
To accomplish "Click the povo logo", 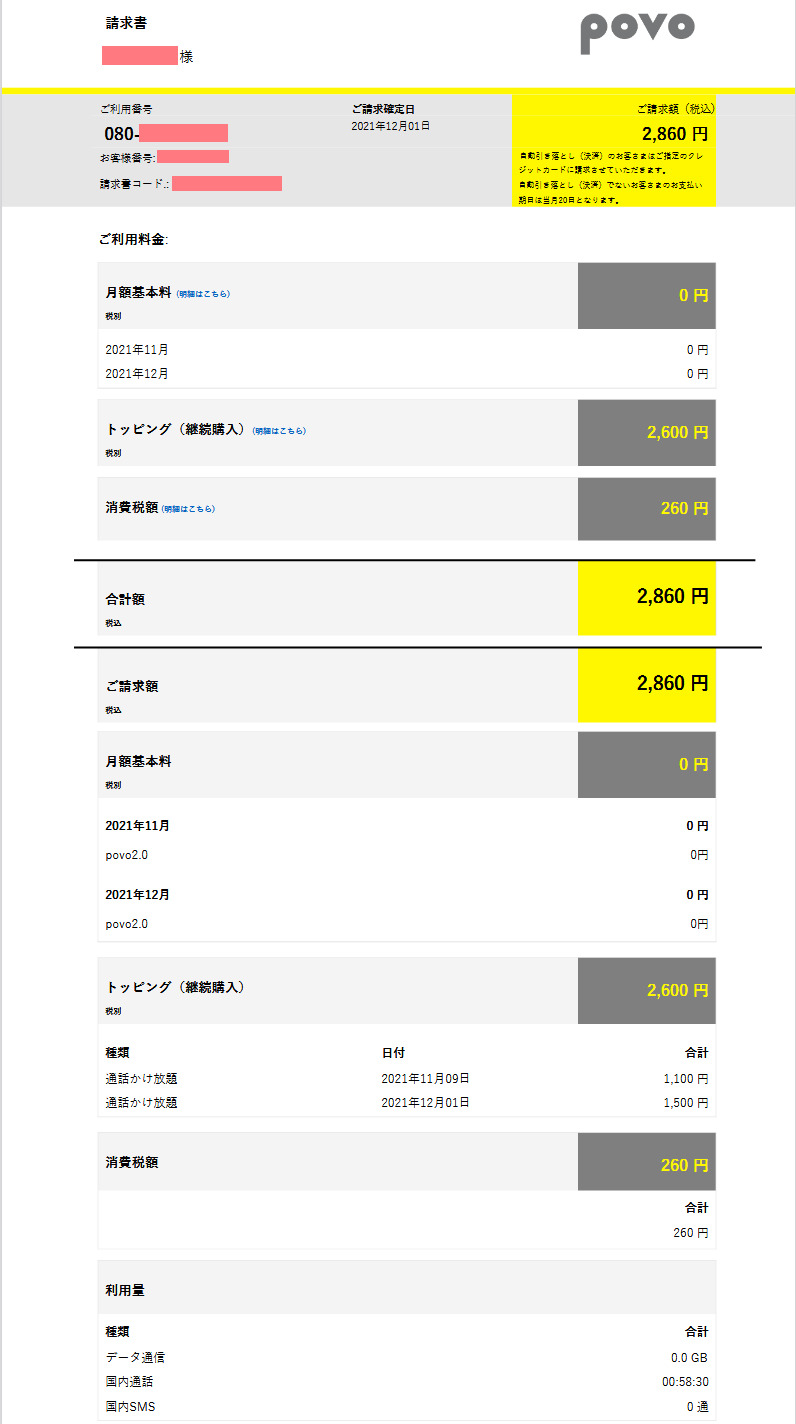I will 637,32.
